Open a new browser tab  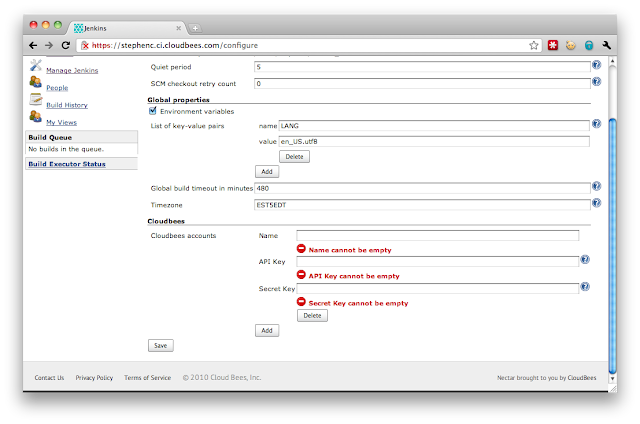tap(195, 27)
